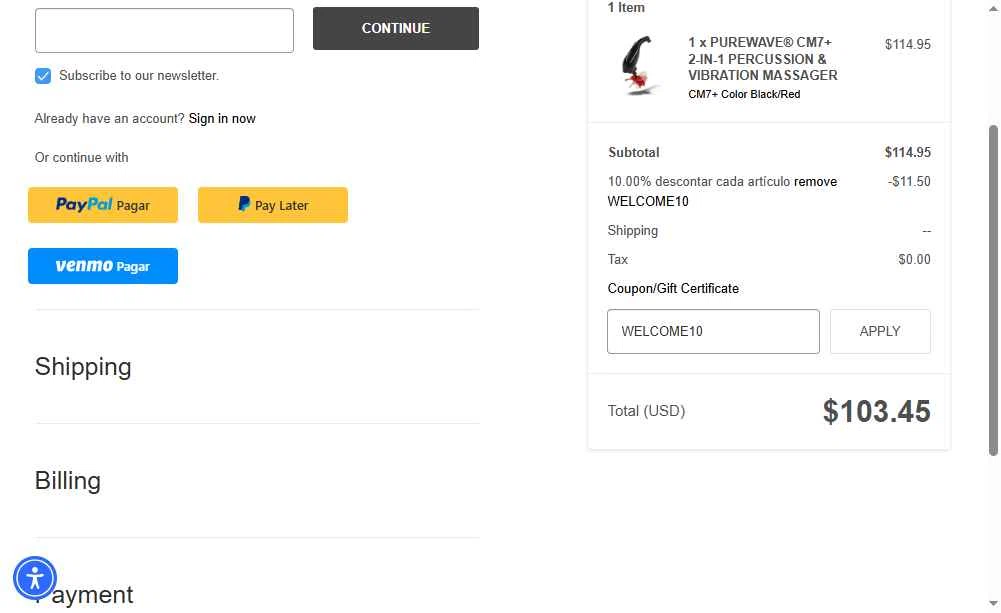Select the PUREWAVE CM7+ product title
The width and height of the screenshot is (1001, 613).
pyautogui.click(x=763, y=59)
